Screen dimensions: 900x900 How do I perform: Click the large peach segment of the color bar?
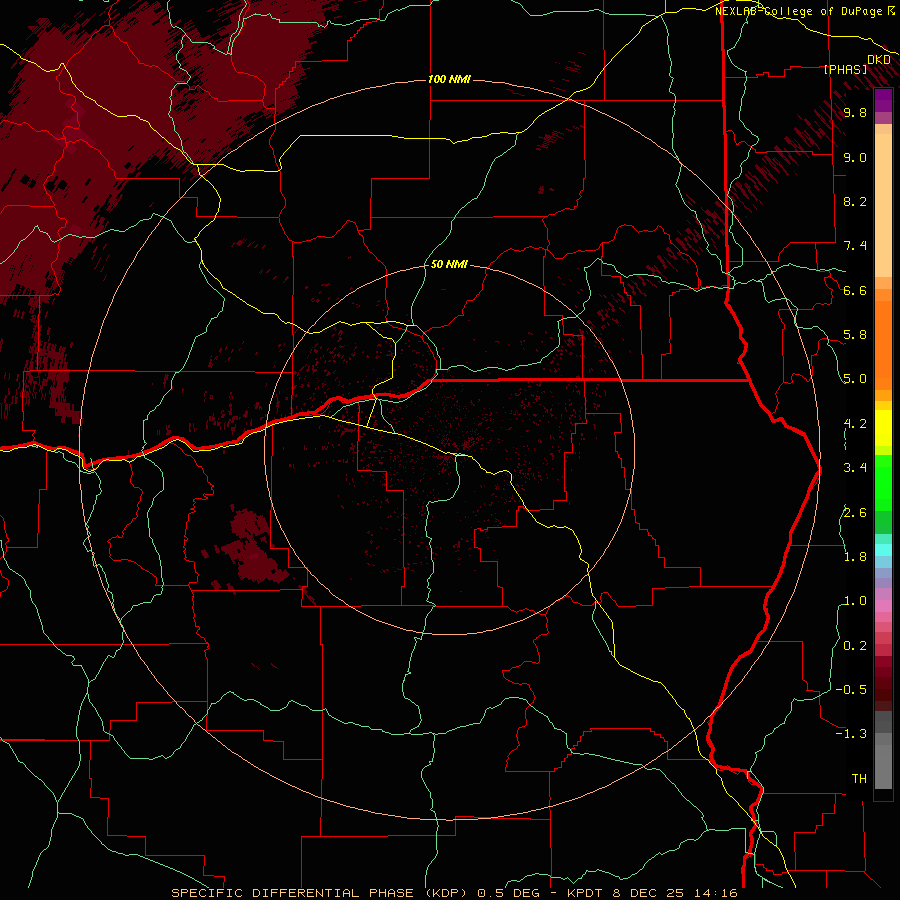883,206
